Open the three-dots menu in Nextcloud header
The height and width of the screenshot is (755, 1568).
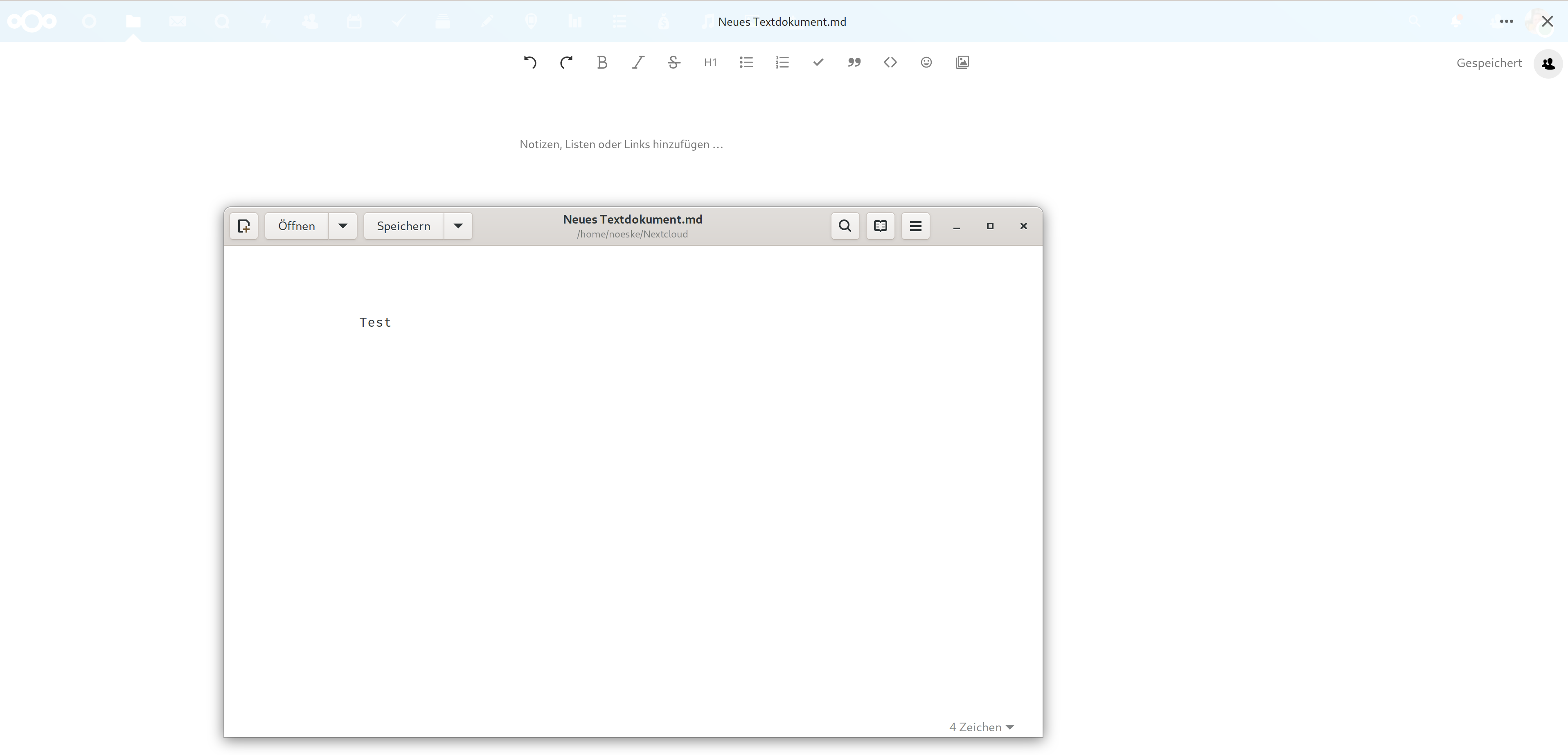(1507, 21)
